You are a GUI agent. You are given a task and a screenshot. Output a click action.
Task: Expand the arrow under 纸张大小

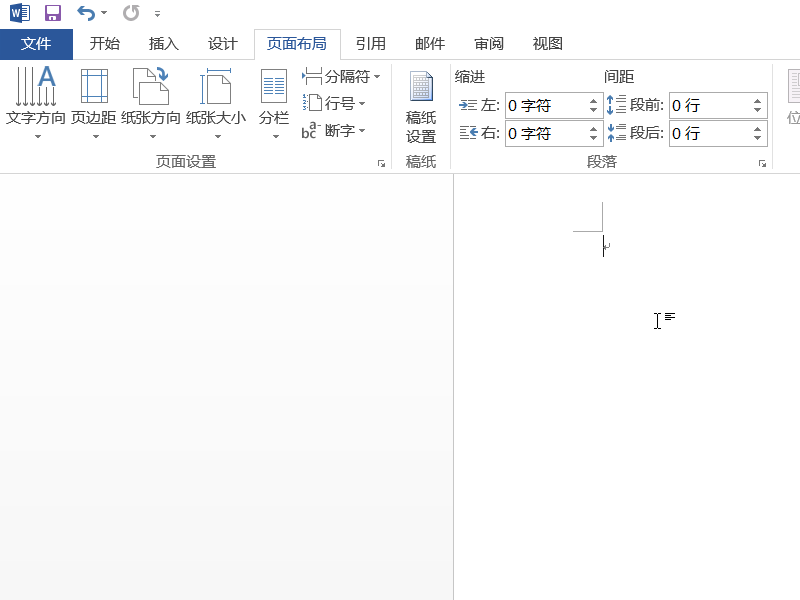(x=218, y=137)
